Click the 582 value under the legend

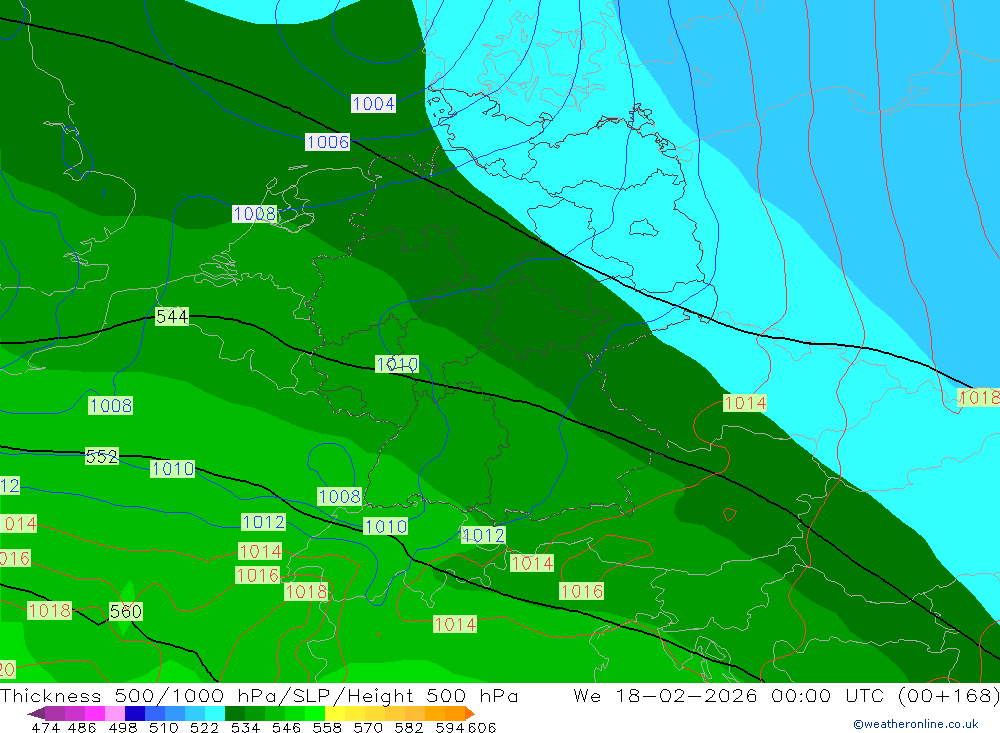coord(408,727)
